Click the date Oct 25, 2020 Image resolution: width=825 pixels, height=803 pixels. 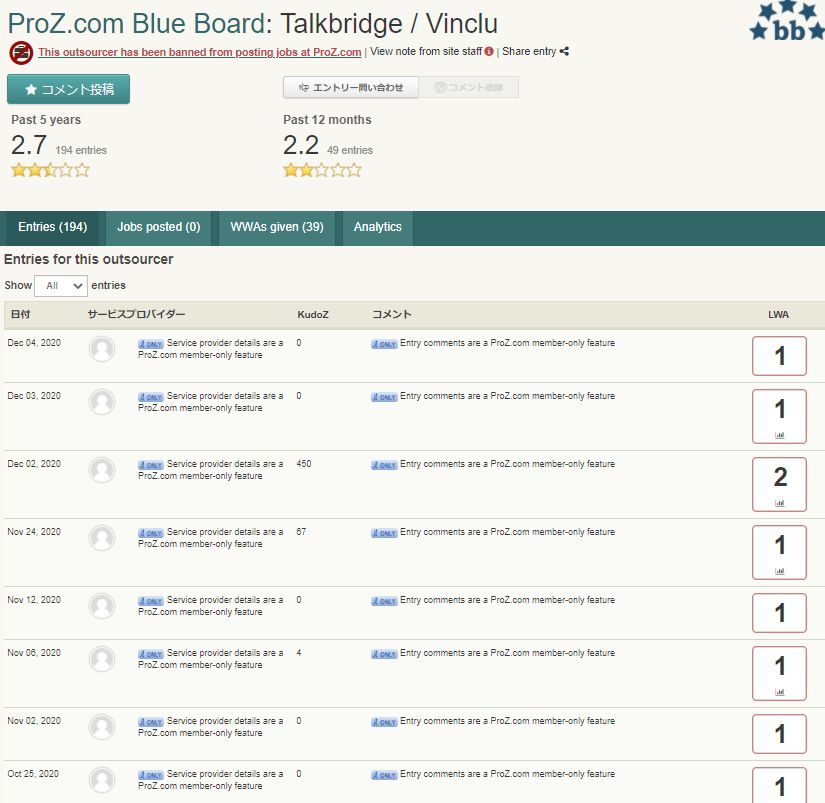[x=33, y=774]
